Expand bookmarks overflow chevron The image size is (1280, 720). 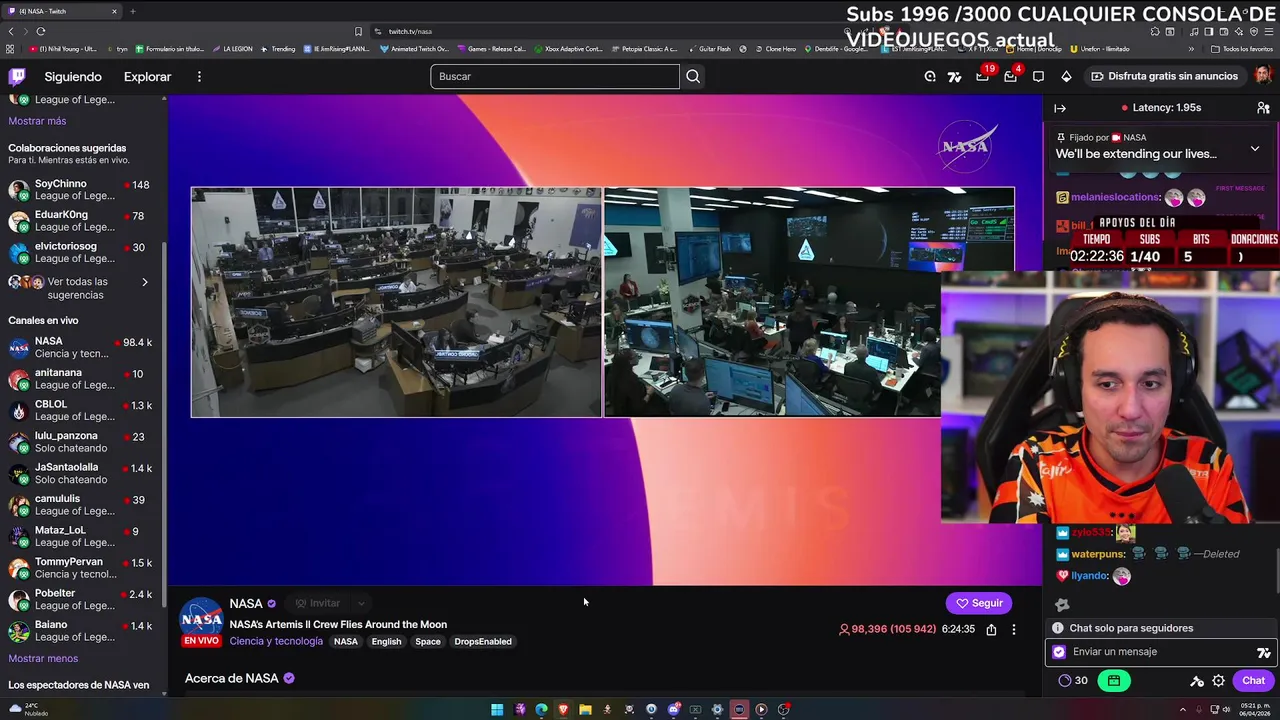(1191, 49)
